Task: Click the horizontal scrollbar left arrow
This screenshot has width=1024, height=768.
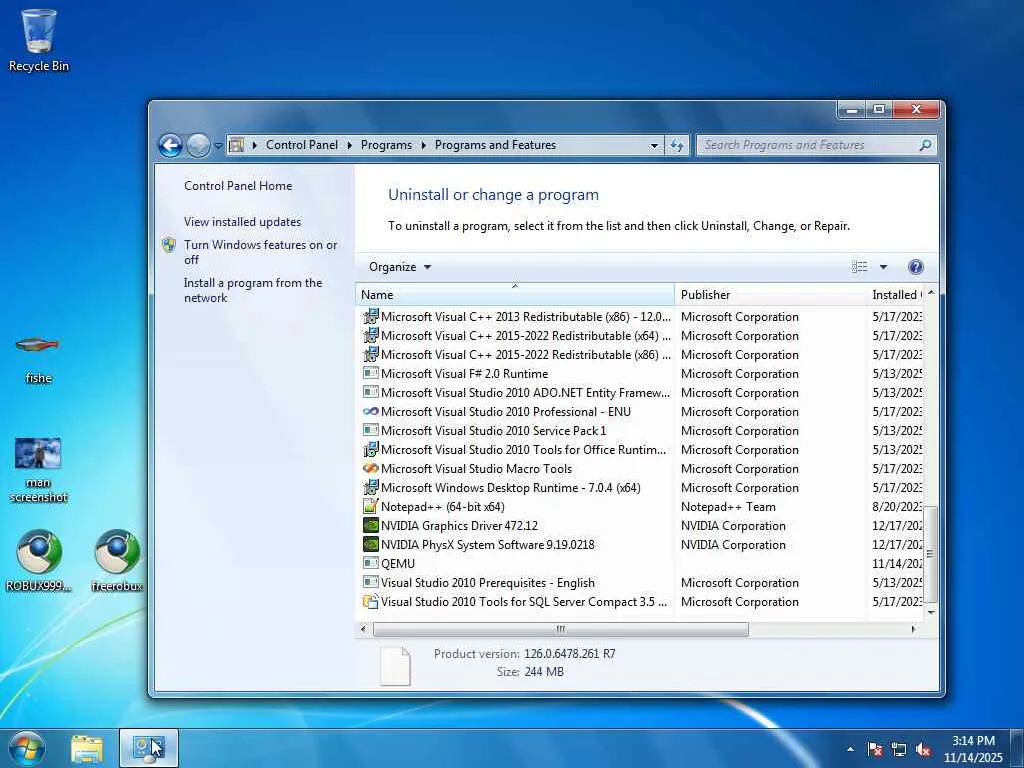Action: coord(363,629)
